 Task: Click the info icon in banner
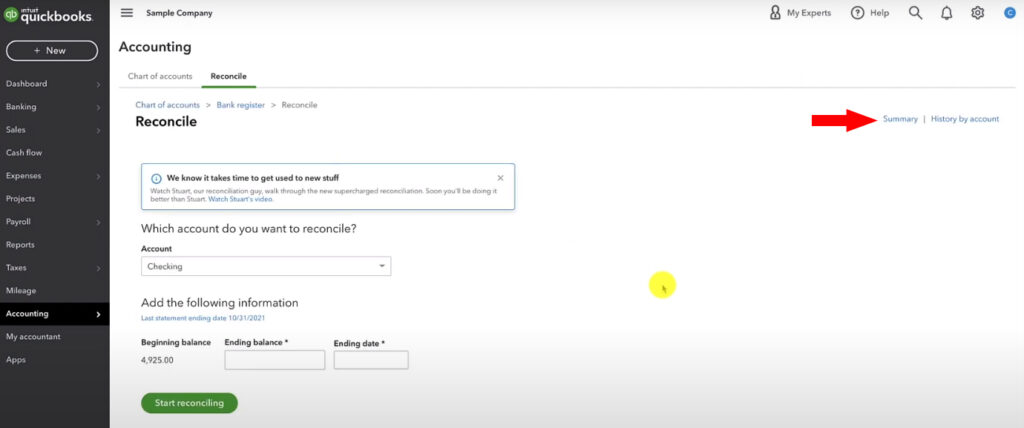pyautogui.click(x=156, y=178)
